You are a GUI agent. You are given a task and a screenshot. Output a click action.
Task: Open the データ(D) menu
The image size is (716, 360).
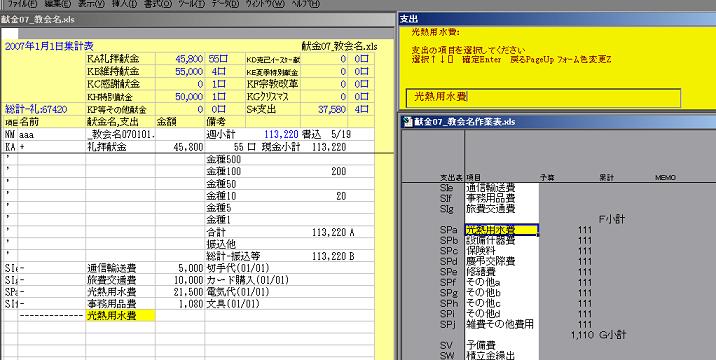point(225,4)
